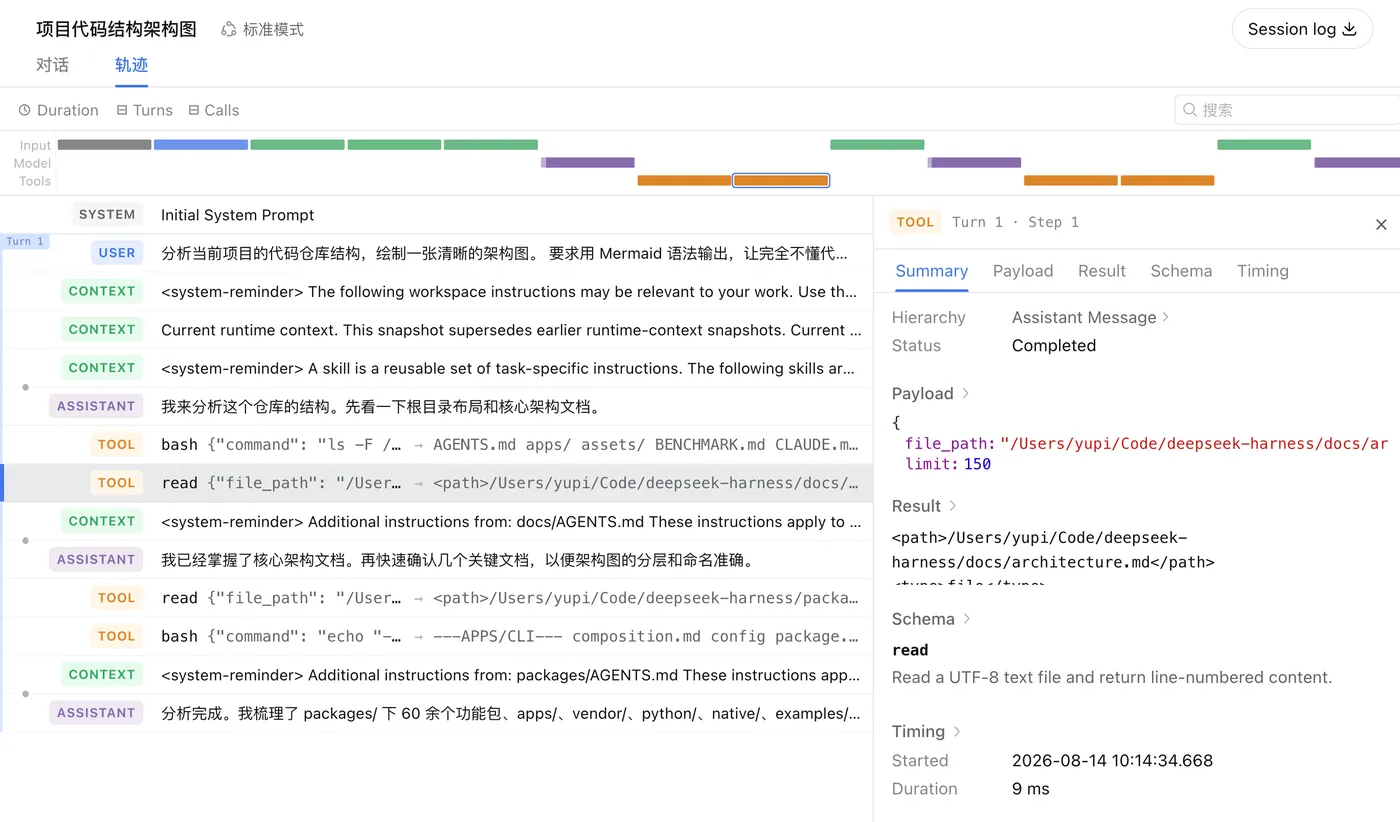Viewport: 1400px width, 822px height.
Task: Click the file_path value in Payload
Action: pos(1194,444)
